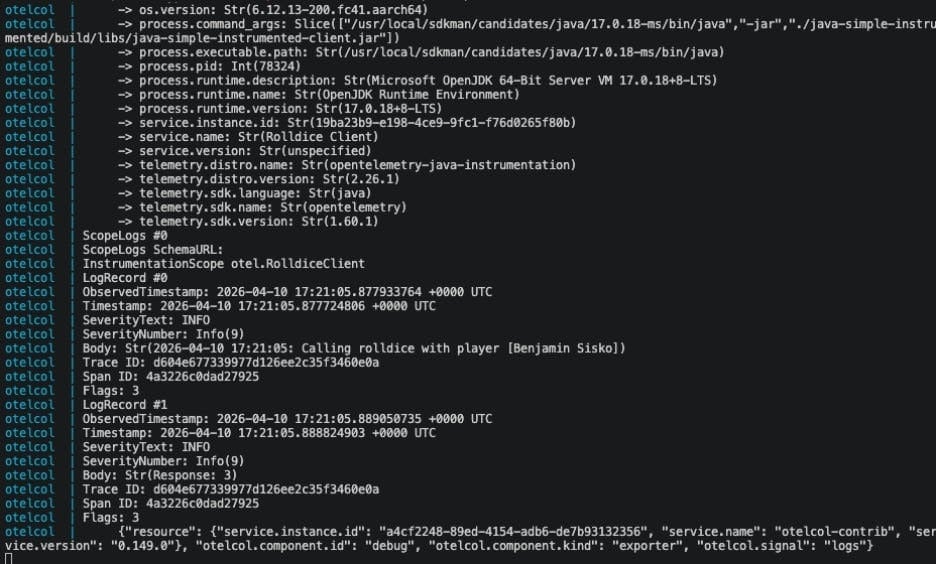Click the telemetry.sdk.version Str(1.60.1) line
This screenshot has height=564, width=936.
tap(258, 221)
